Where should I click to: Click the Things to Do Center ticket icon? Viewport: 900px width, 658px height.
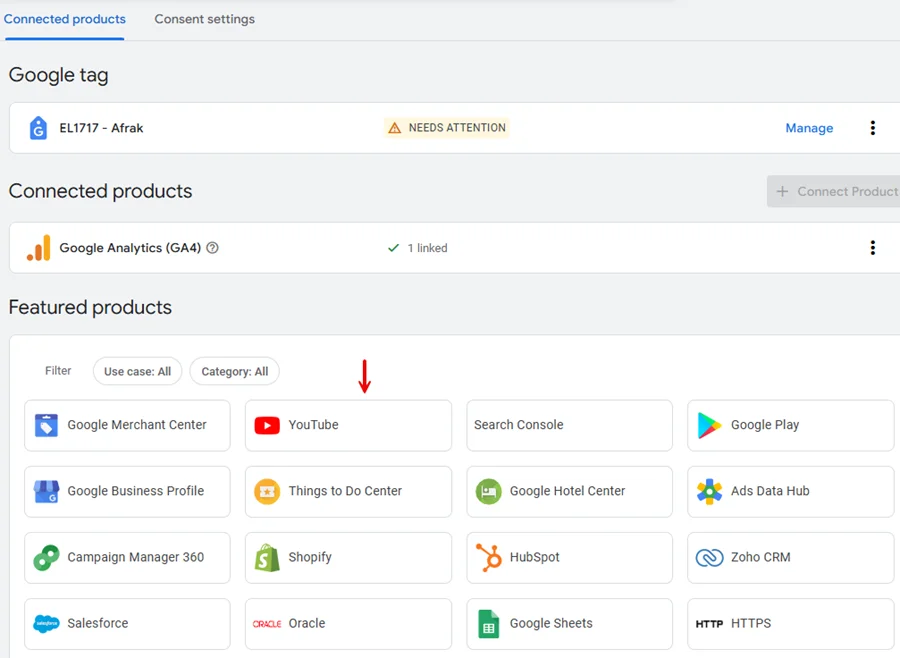[267, 491]
